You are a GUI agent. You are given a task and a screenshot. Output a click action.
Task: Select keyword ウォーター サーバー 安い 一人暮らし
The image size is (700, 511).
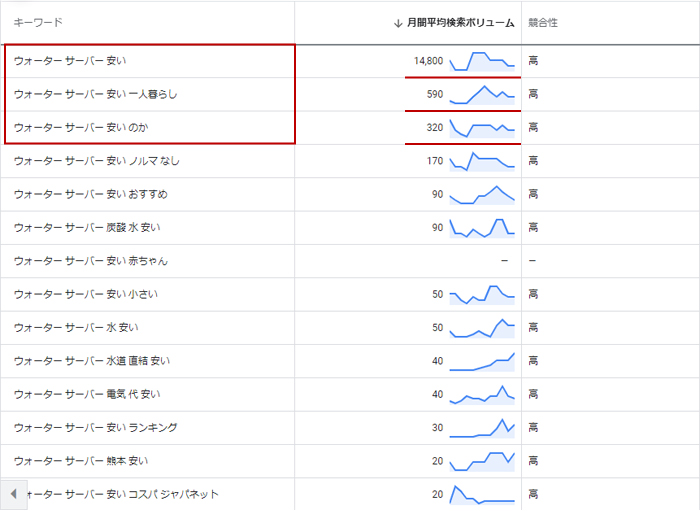point(95,94)
